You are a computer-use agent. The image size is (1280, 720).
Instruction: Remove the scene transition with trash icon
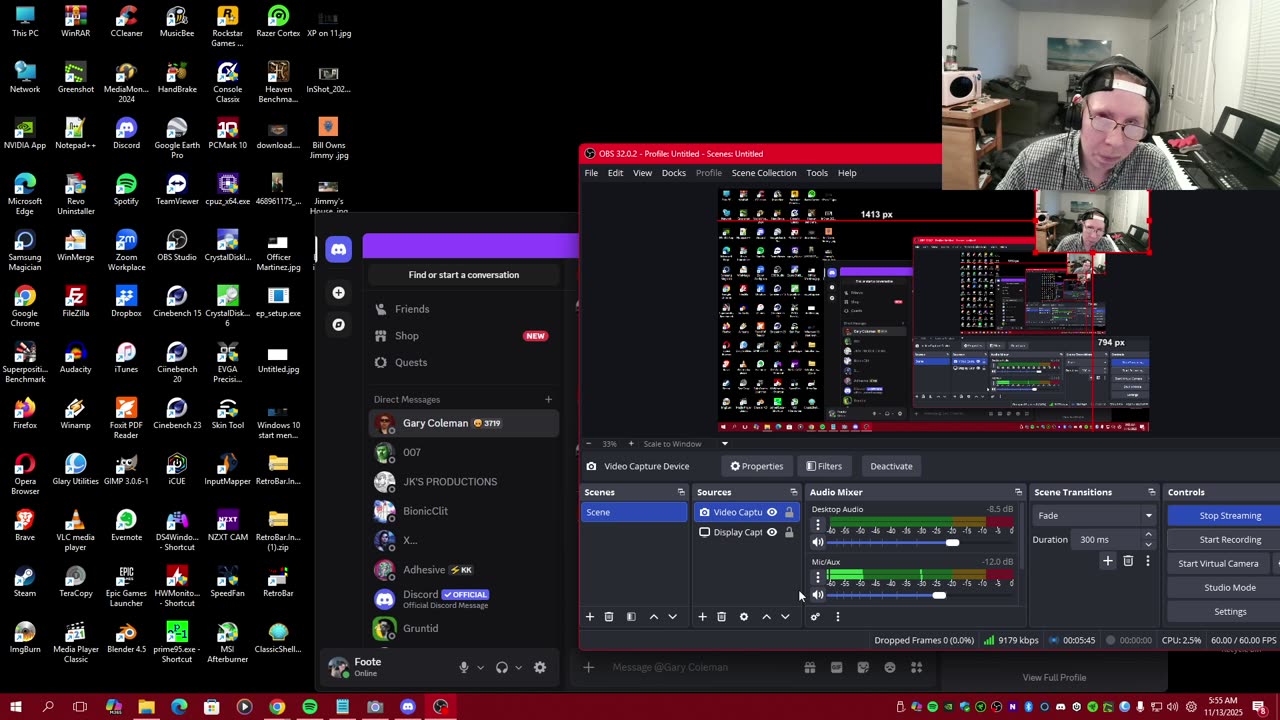tap(1128, 562)
